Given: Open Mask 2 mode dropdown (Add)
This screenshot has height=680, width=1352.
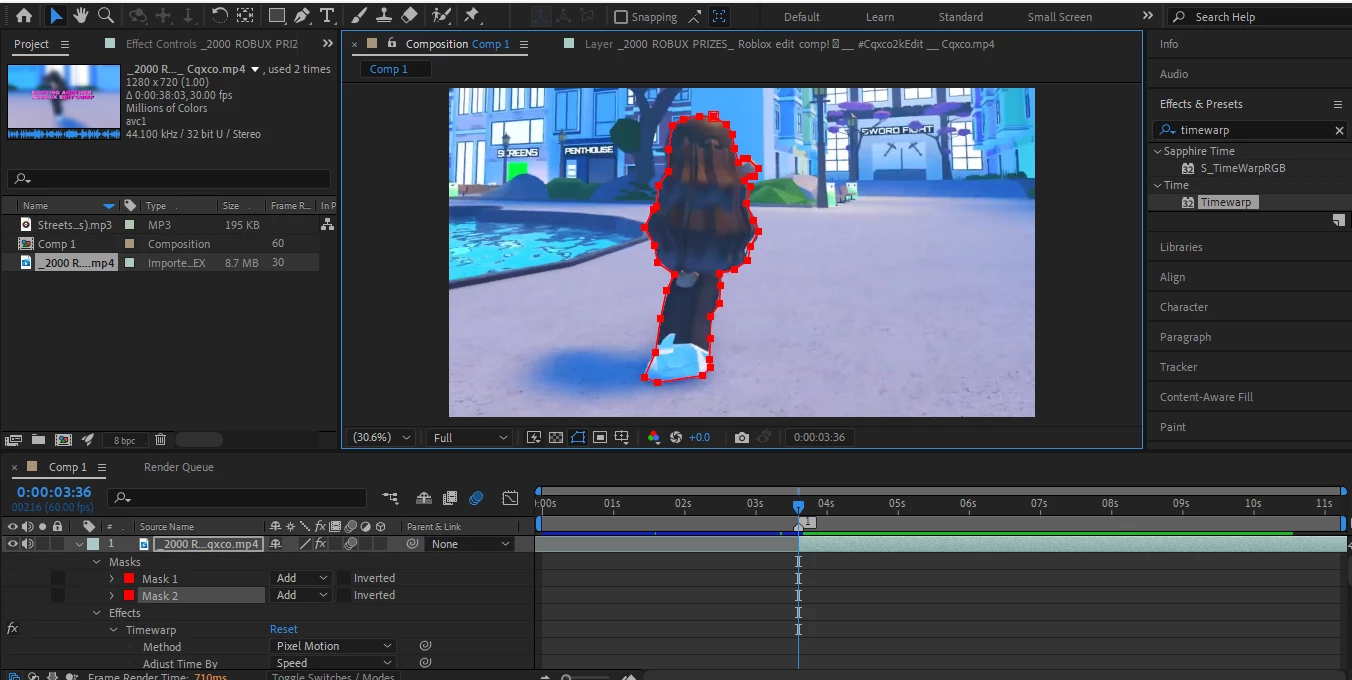Looking at the screenshot, I should [x=302, y=595].
